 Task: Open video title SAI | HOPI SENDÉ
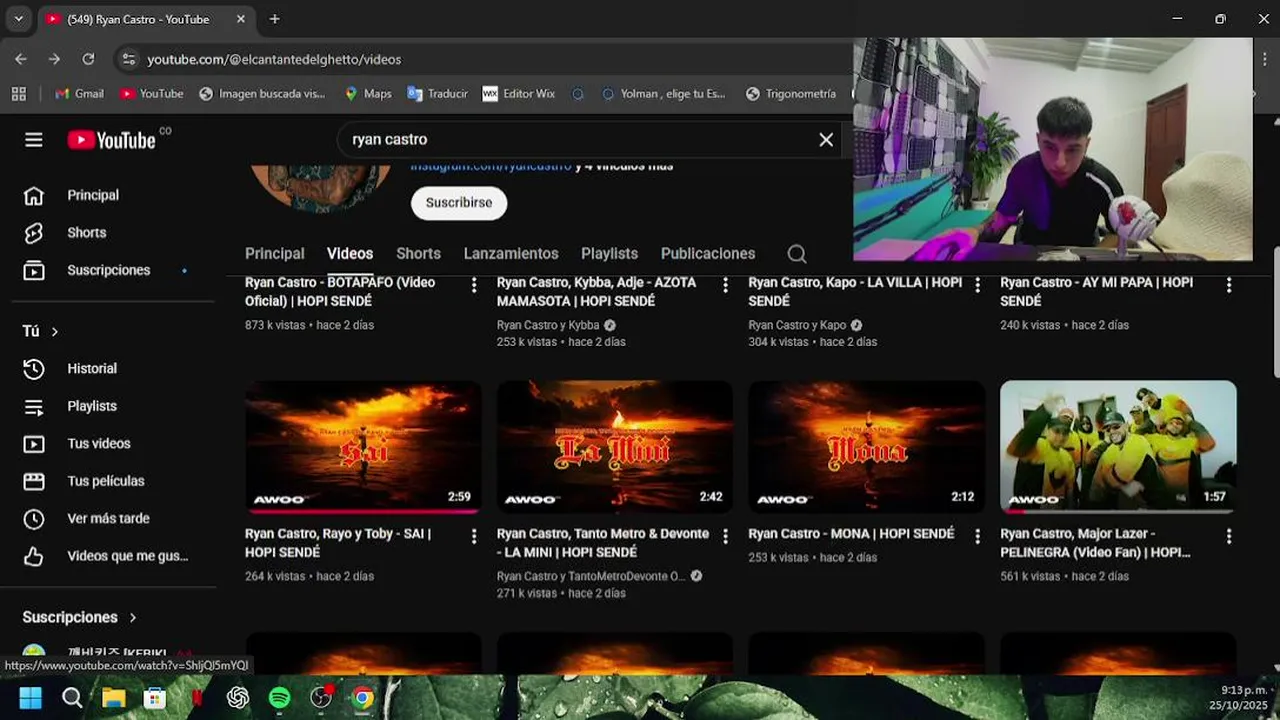click(x=338, y=543)
